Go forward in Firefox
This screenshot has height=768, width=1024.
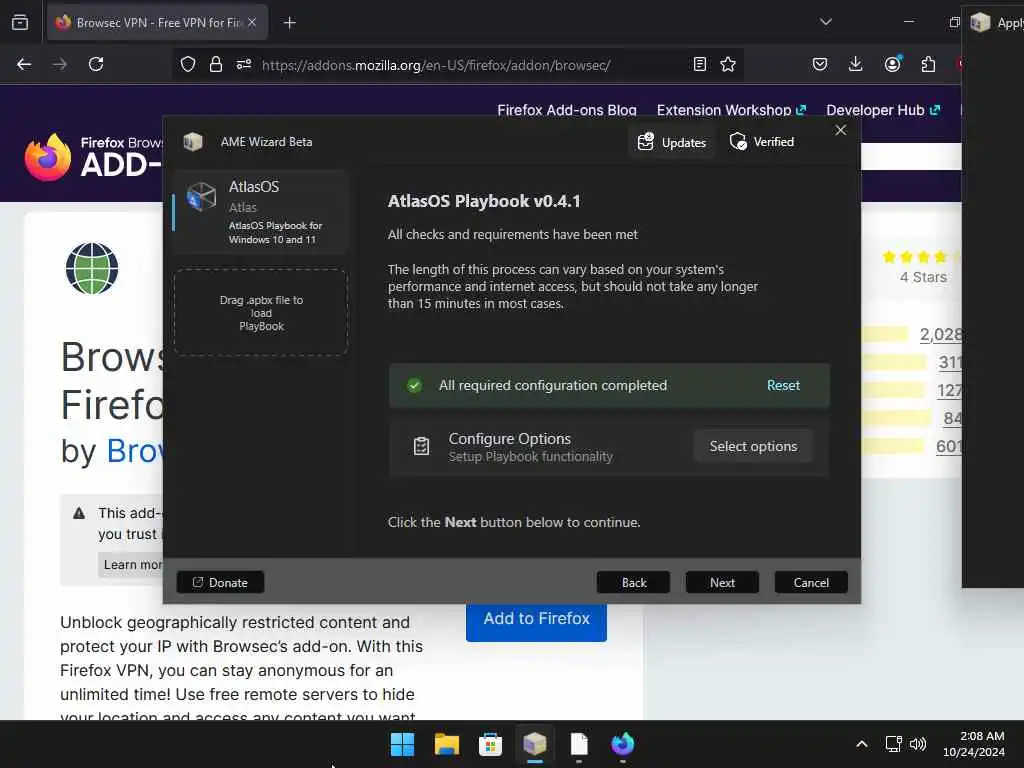tap(59, 64)
